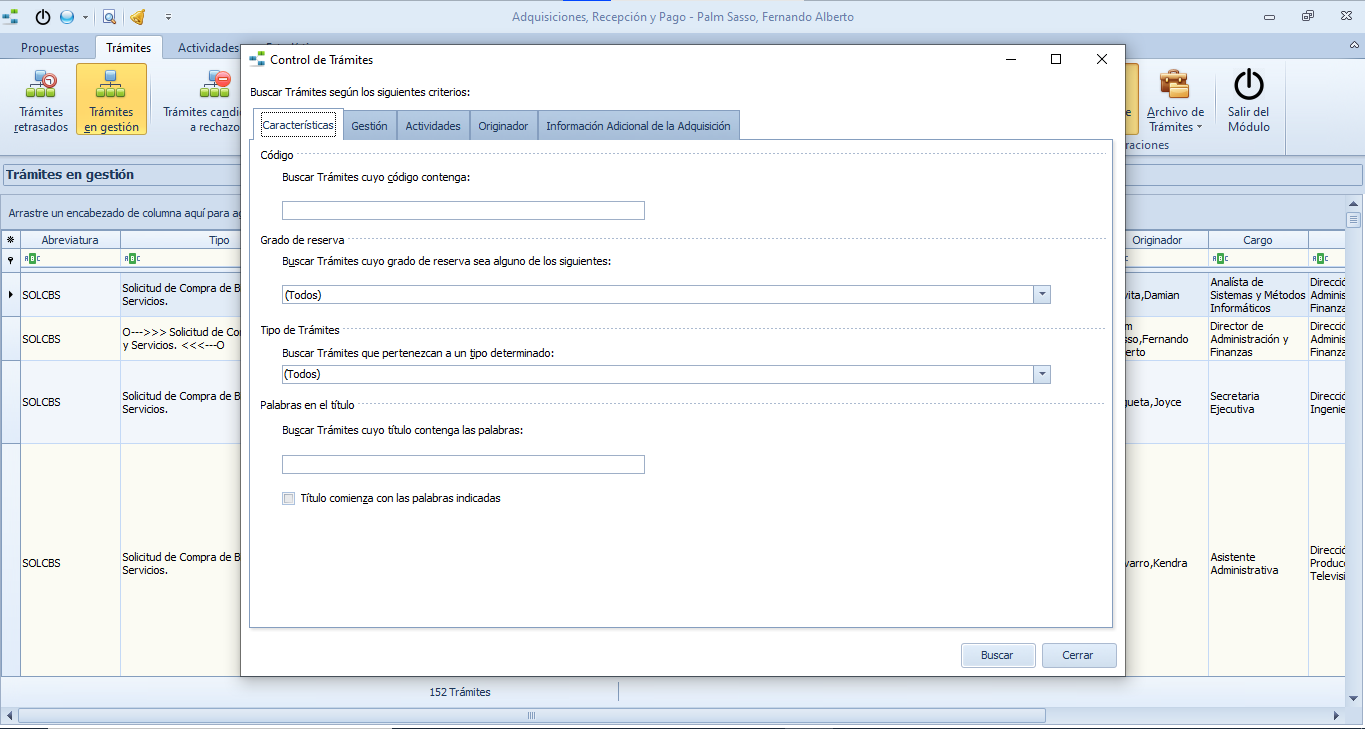Click the vertical scrollbar down arrow

[x=1353, y=698]
